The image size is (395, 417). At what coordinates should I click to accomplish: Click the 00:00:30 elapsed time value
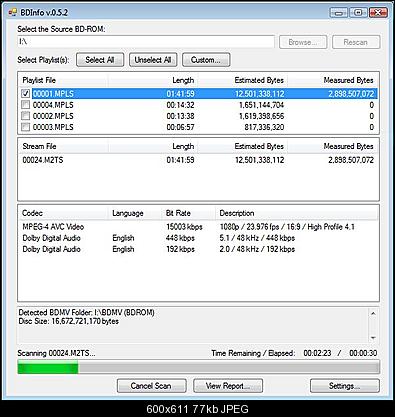tap(363, 353)
